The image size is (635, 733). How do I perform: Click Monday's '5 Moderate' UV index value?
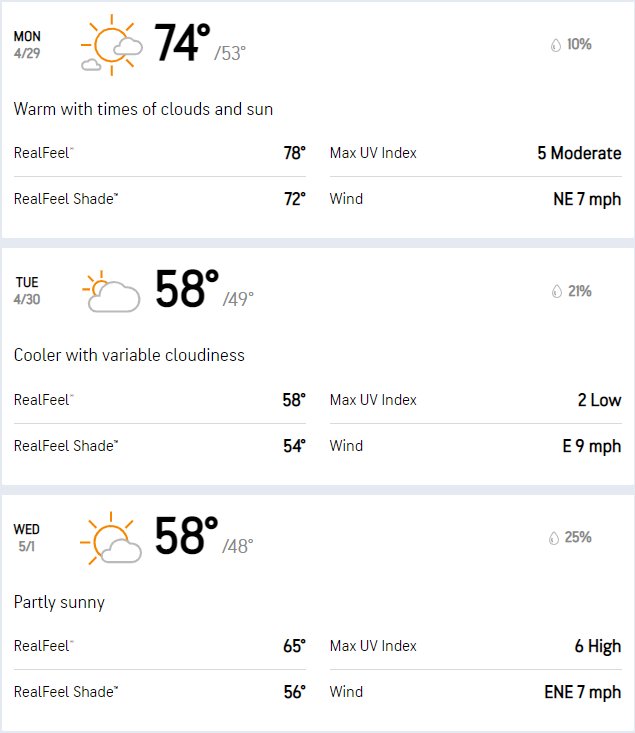click(579, 153)
